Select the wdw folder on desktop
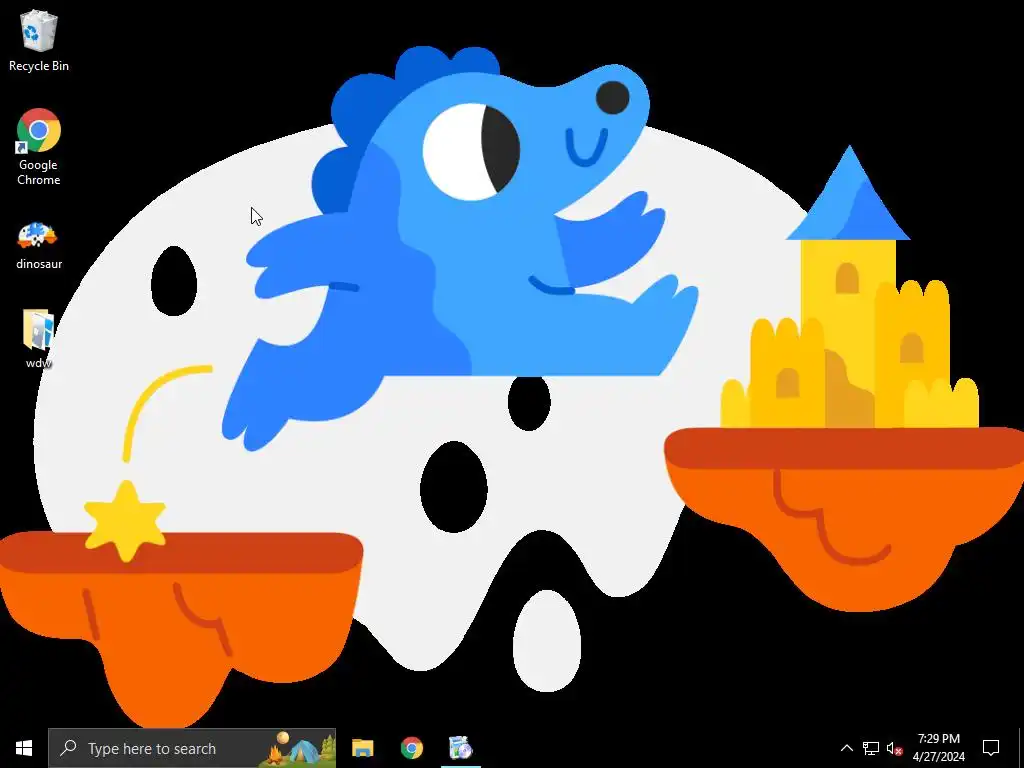The image size is (1024, 768). click(x=39, y=340)
